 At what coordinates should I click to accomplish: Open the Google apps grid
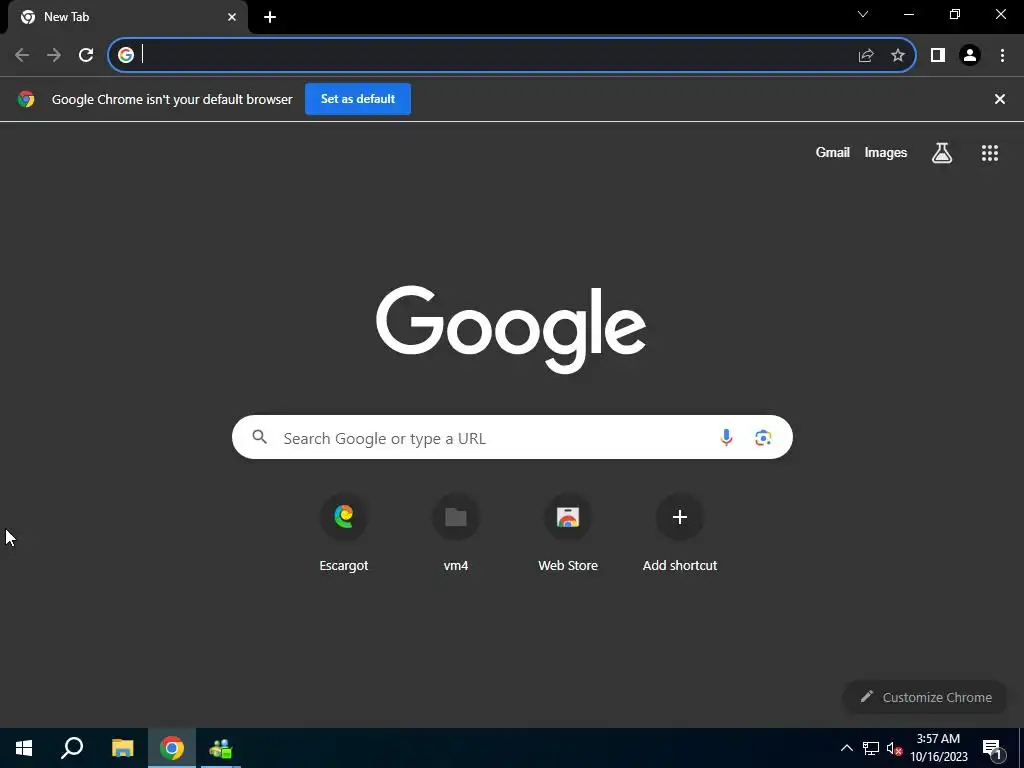click(x=990, y=153)
